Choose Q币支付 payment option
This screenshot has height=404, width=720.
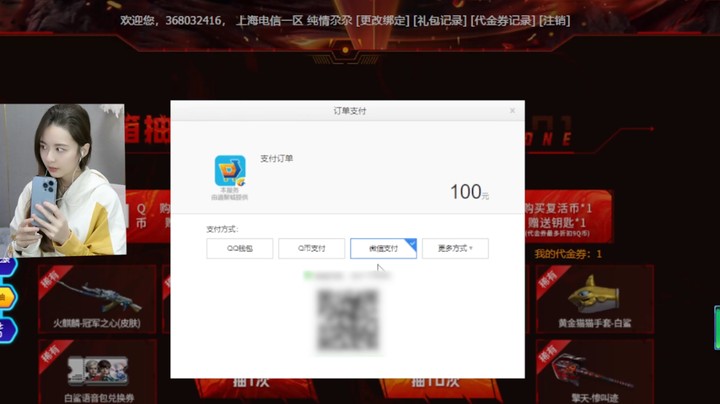(311, 248)
